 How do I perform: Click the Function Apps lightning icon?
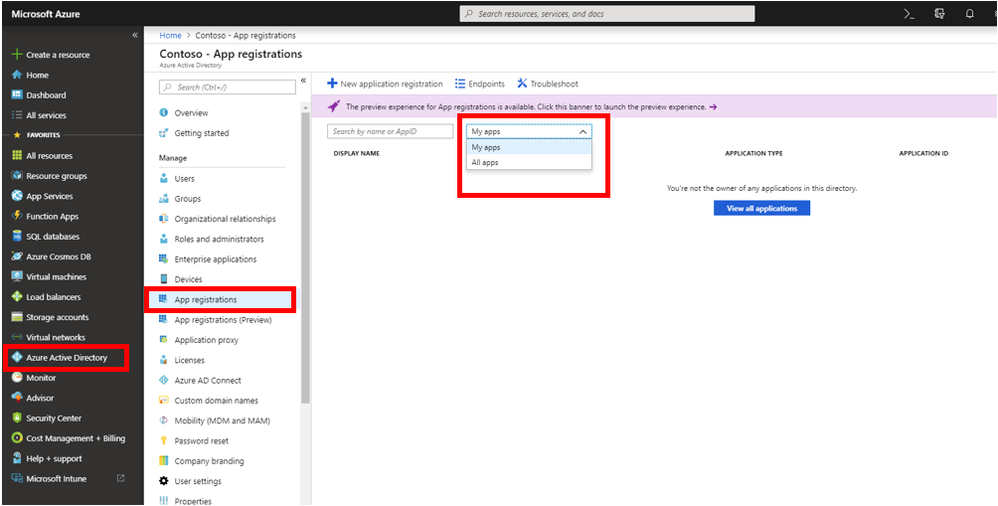pos(17,216)
